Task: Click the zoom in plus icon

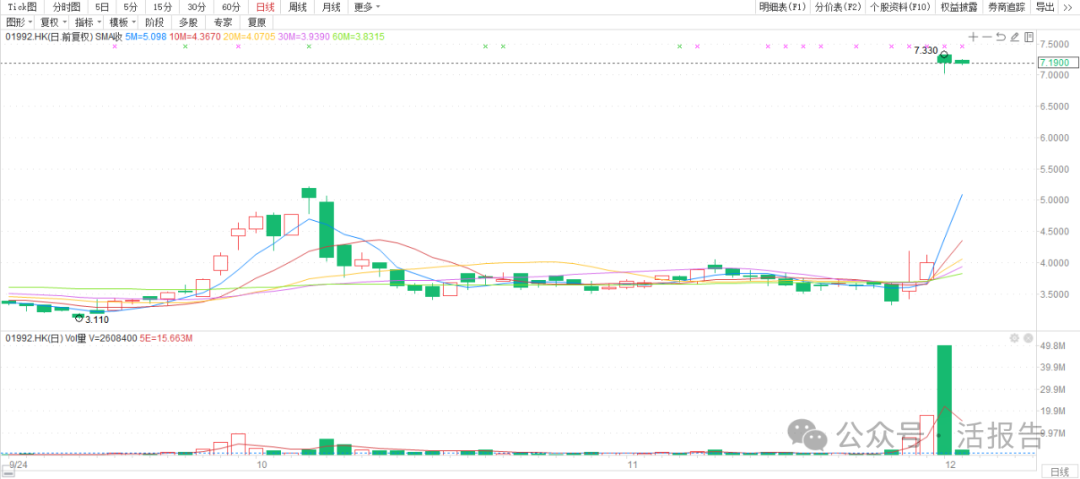Action: tap(972, 37)
